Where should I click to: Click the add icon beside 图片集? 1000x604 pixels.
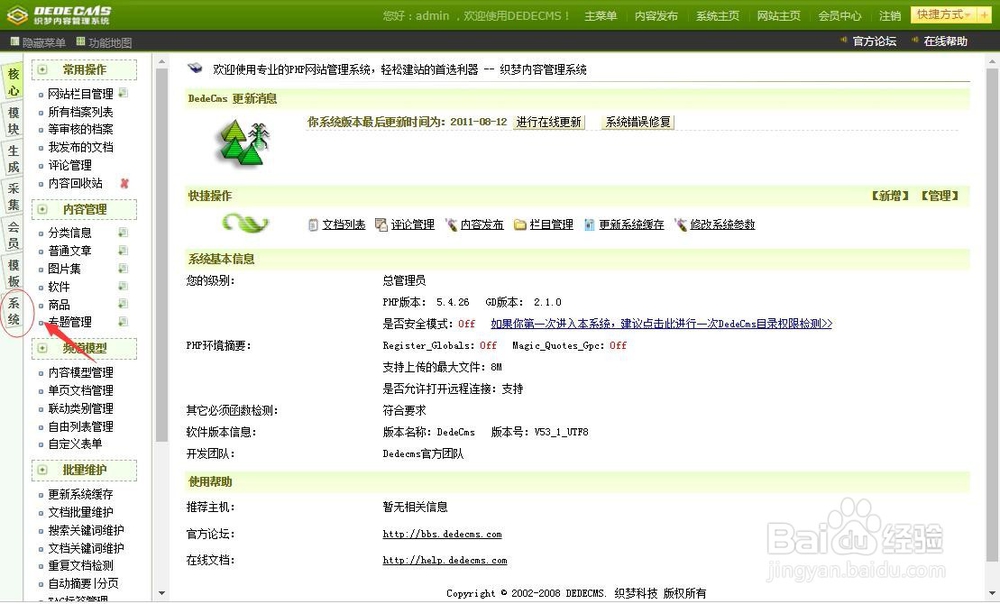(123, 268)
